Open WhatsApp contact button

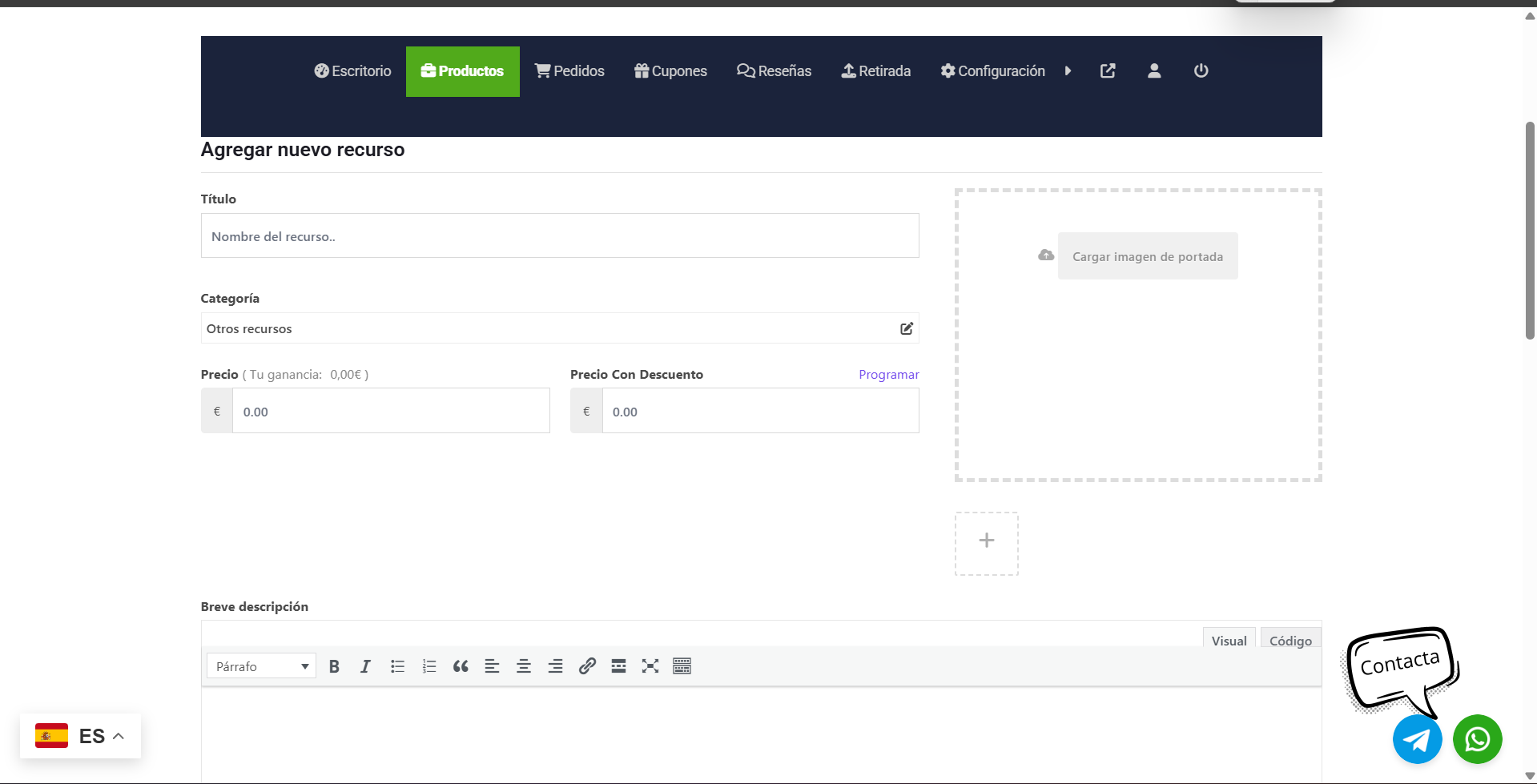[x=1477, y=738]
